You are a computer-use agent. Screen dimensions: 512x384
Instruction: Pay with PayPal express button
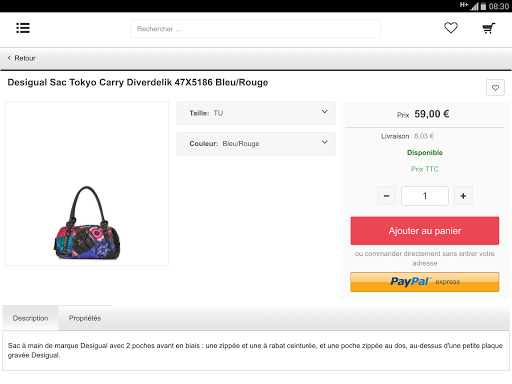coord(425,282)
